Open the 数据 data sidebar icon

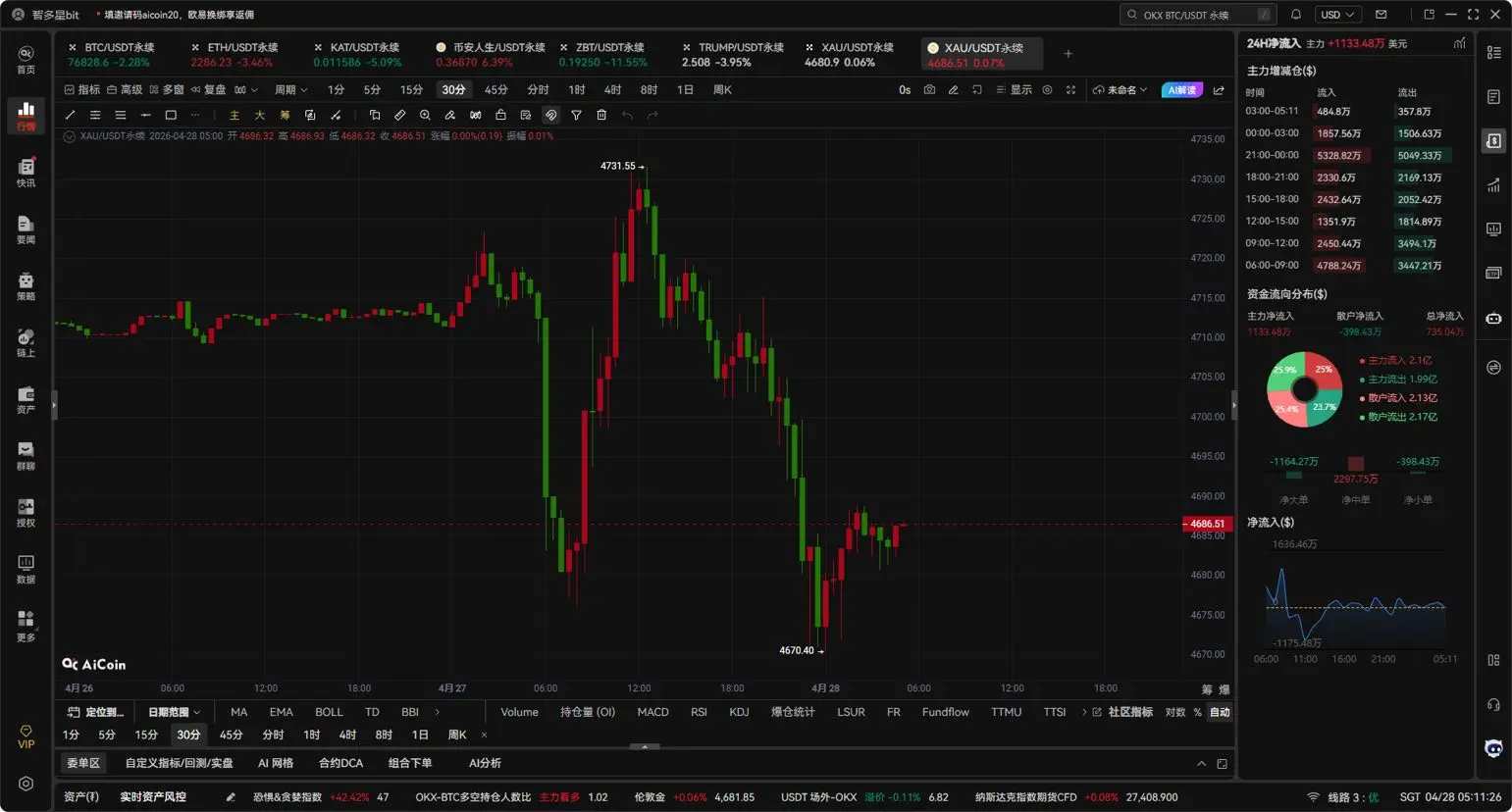click(26, 569)
